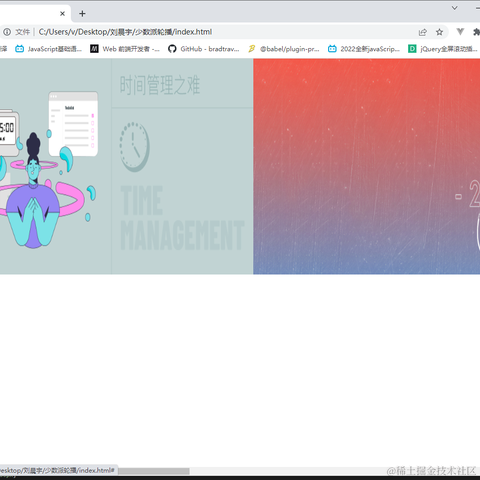Click the 时间管理之难 carousel slide image
Screen dimensions: 480x480
coord(126,166)
